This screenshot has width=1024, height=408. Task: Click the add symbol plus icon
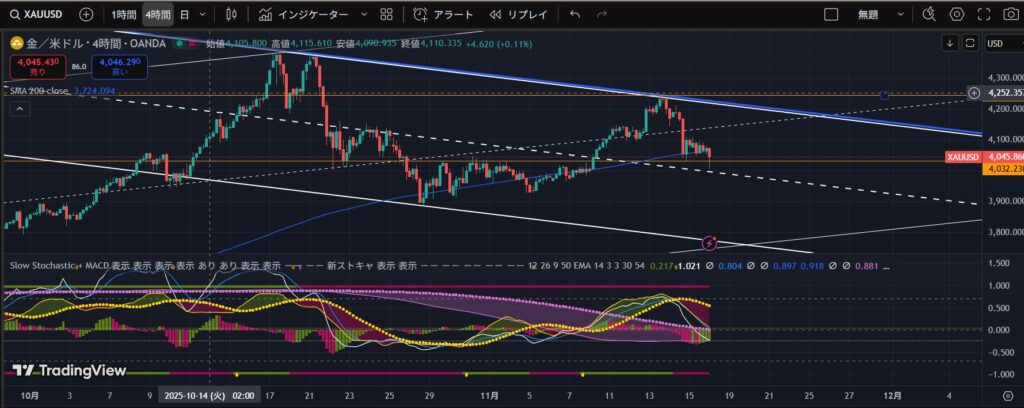click(x=87, y=15)
